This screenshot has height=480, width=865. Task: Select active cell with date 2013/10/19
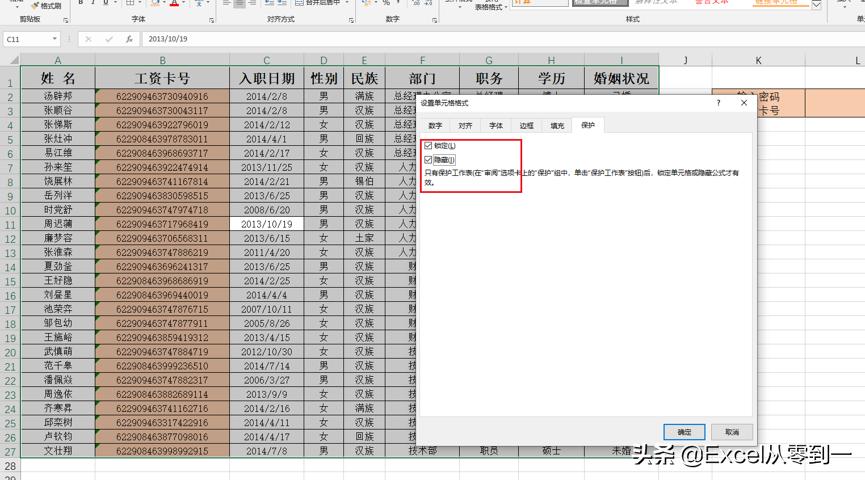pyautogui.click(x=266, y=224)
